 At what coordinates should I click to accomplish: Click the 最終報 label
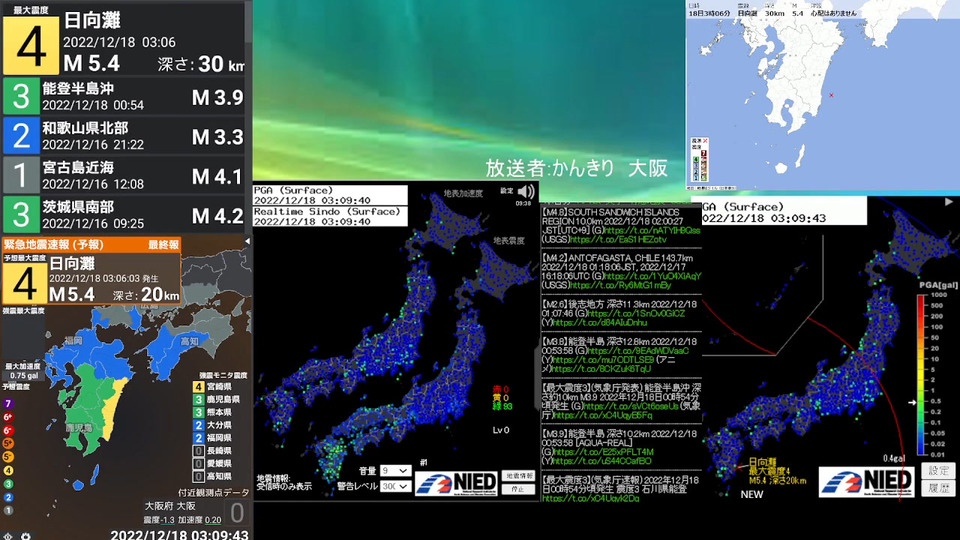[x=163, y=245]
